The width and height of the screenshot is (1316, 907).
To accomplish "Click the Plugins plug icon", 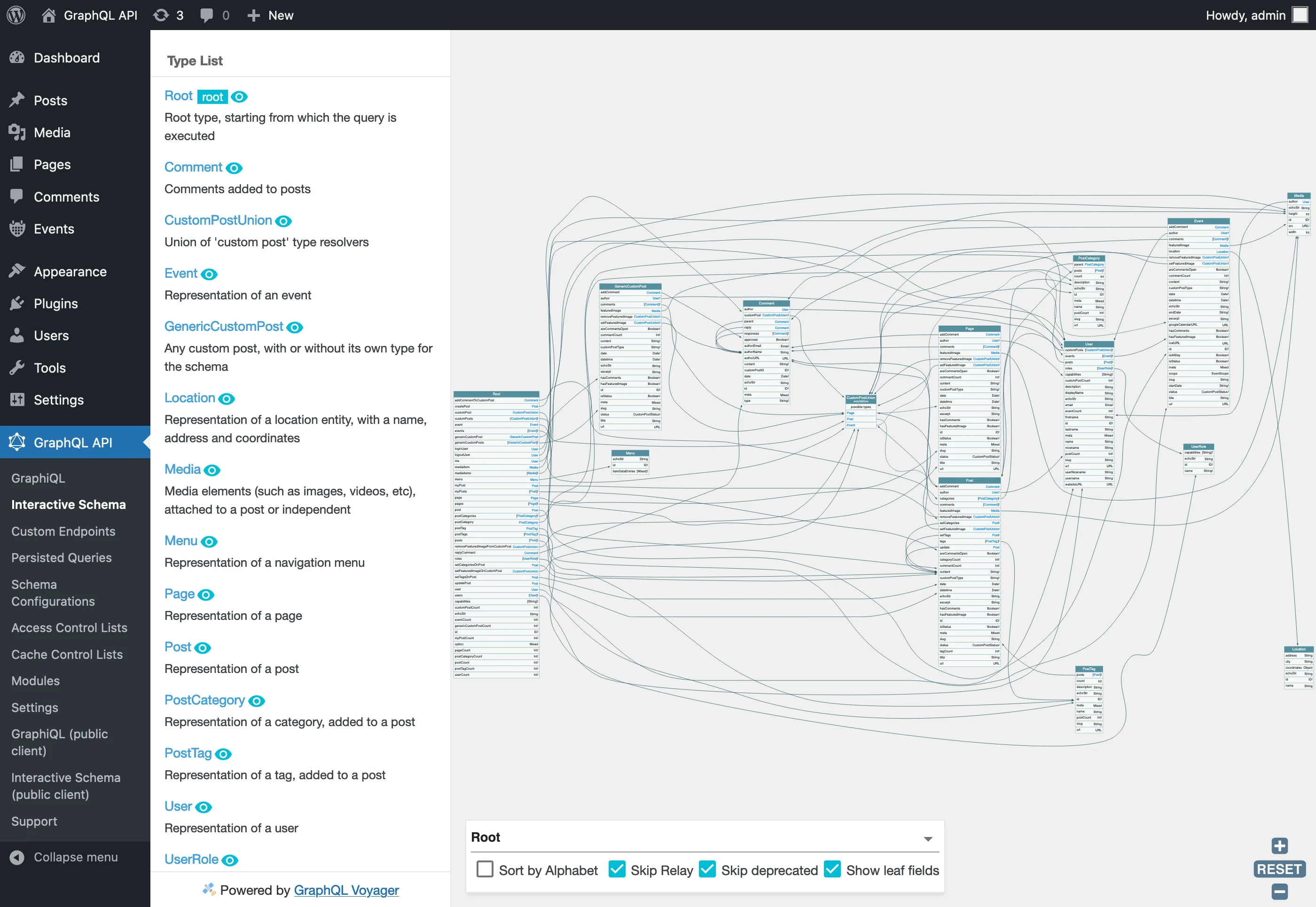I will (17, 304).
